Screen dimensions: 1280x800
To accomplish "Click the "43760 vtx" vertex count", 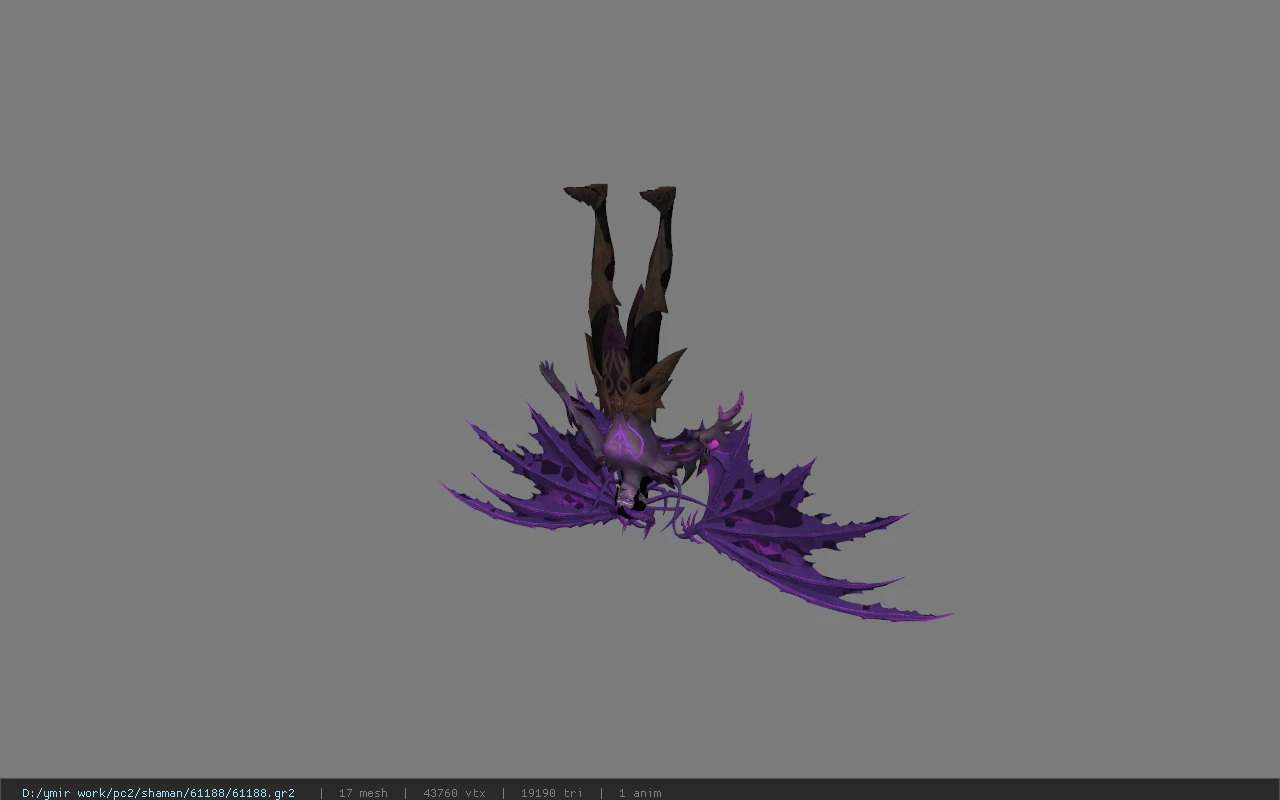I will point(454,793).
